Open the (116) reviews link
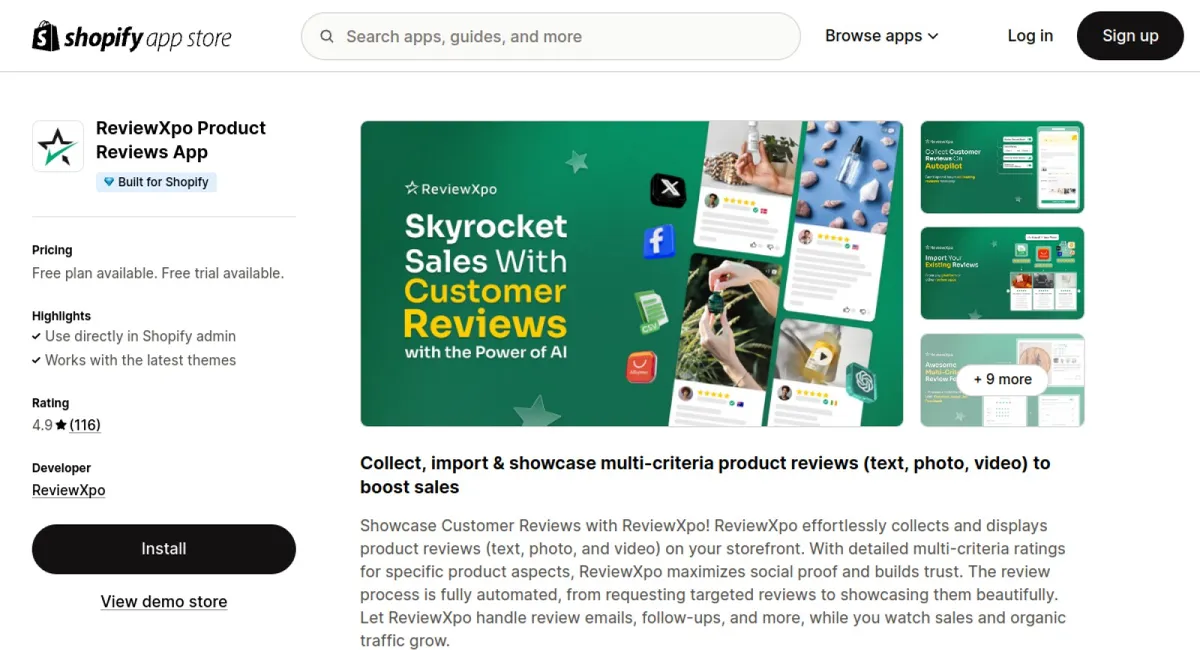1200x650 pixels. point(85,425)
